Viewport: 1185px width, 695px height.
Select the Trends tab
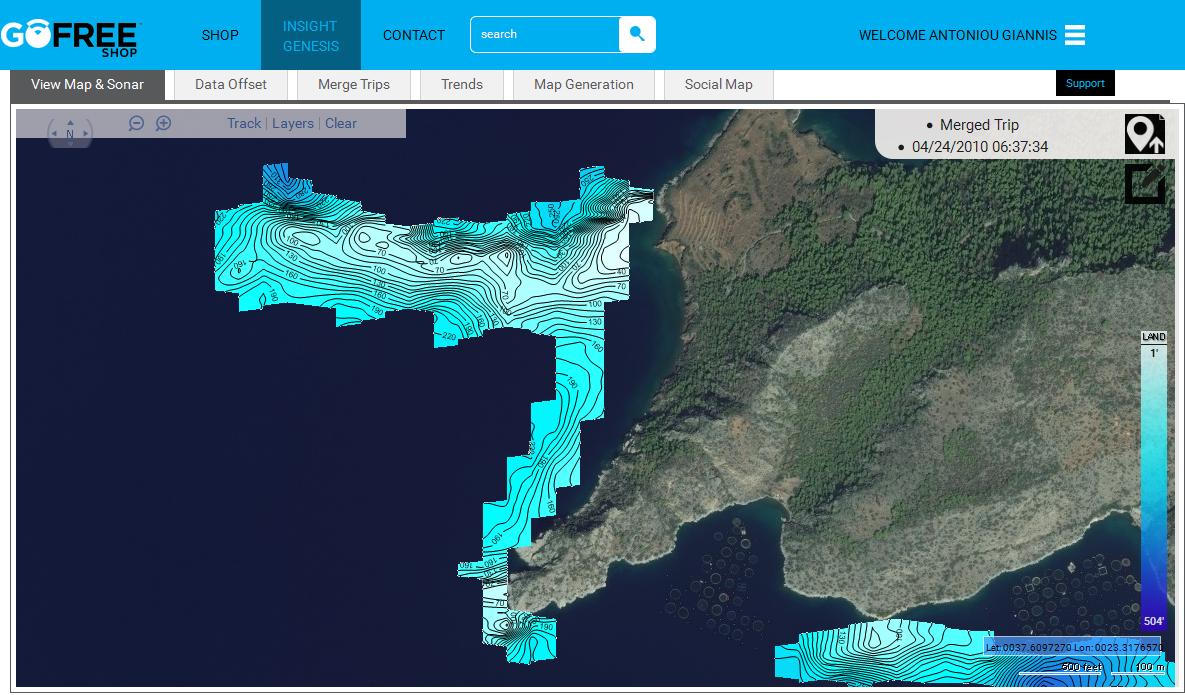(462, 84)
